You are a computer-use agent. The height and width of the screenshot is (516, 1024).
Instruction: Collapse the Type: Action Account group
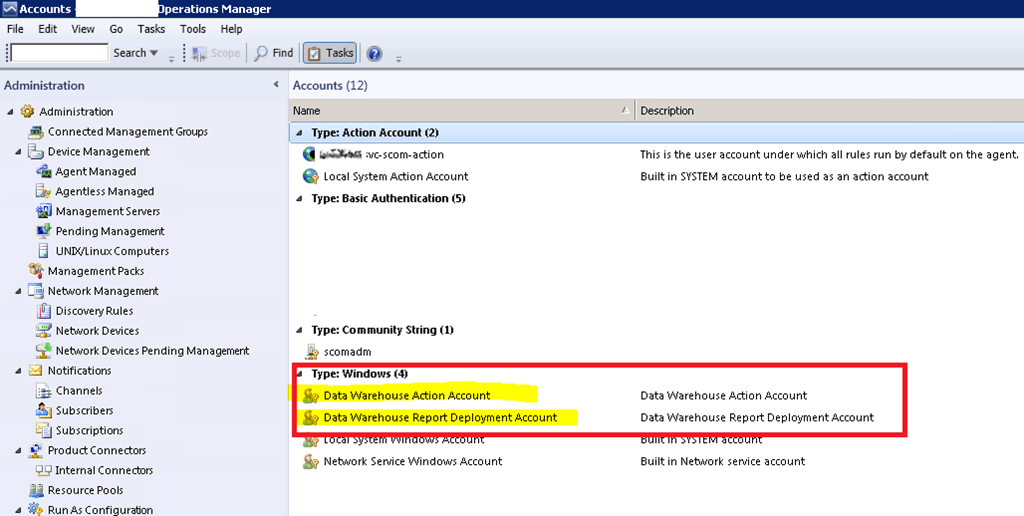[x=299, y=133]
